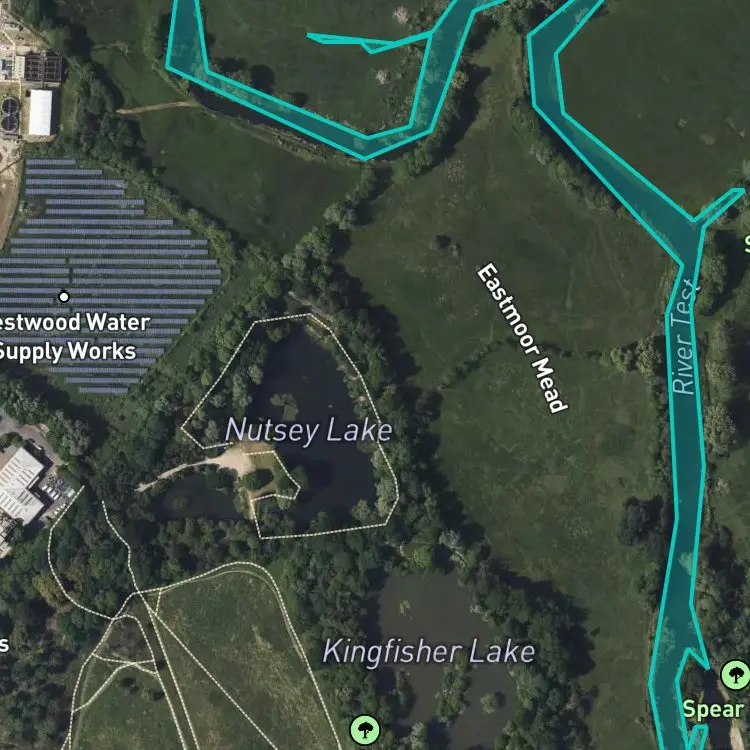
Task: Click the circular treatment tanks at waterworks
Action: [x=10, y=115]
